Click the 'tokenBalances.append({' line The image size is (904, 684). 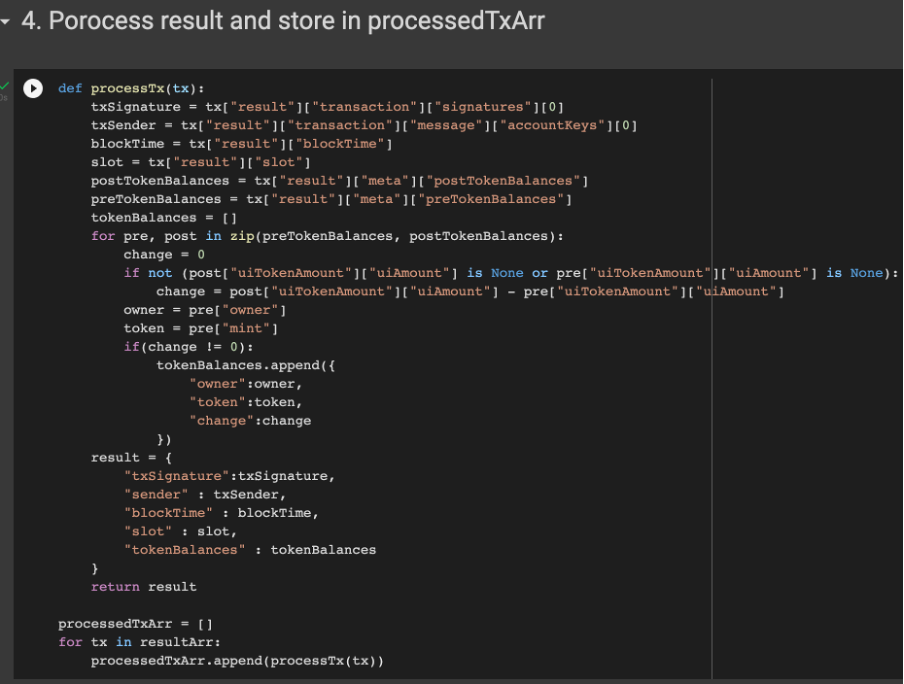coord(246,365)
